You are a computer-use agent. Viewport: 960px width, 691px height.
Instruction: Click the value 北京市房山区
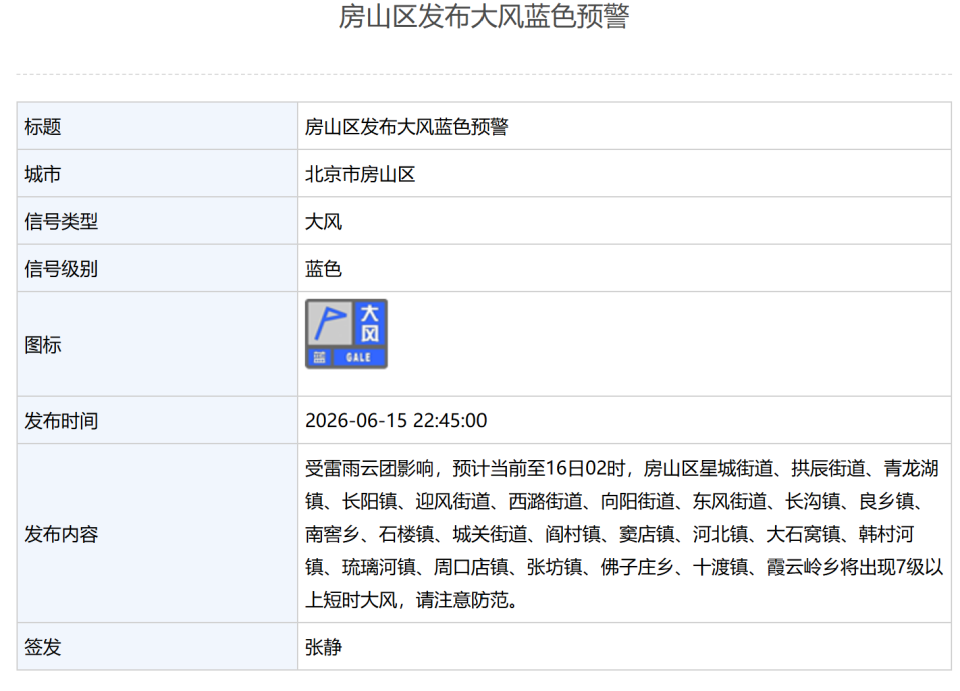pos(360,174)
